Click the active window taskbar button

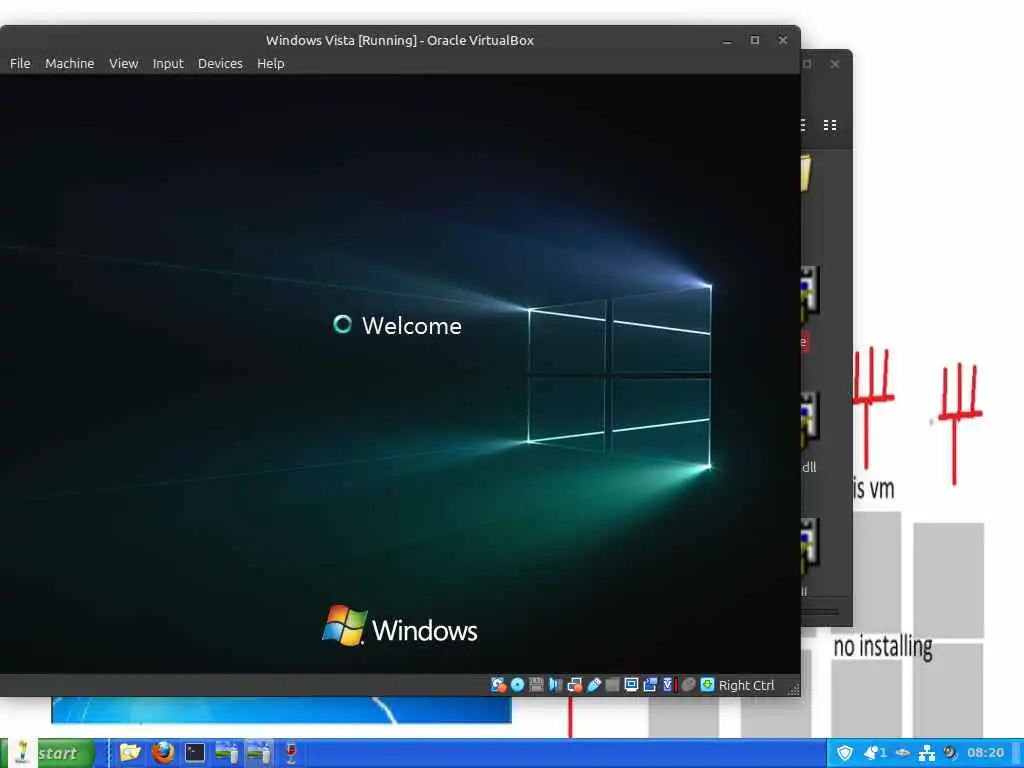point(259,753)
